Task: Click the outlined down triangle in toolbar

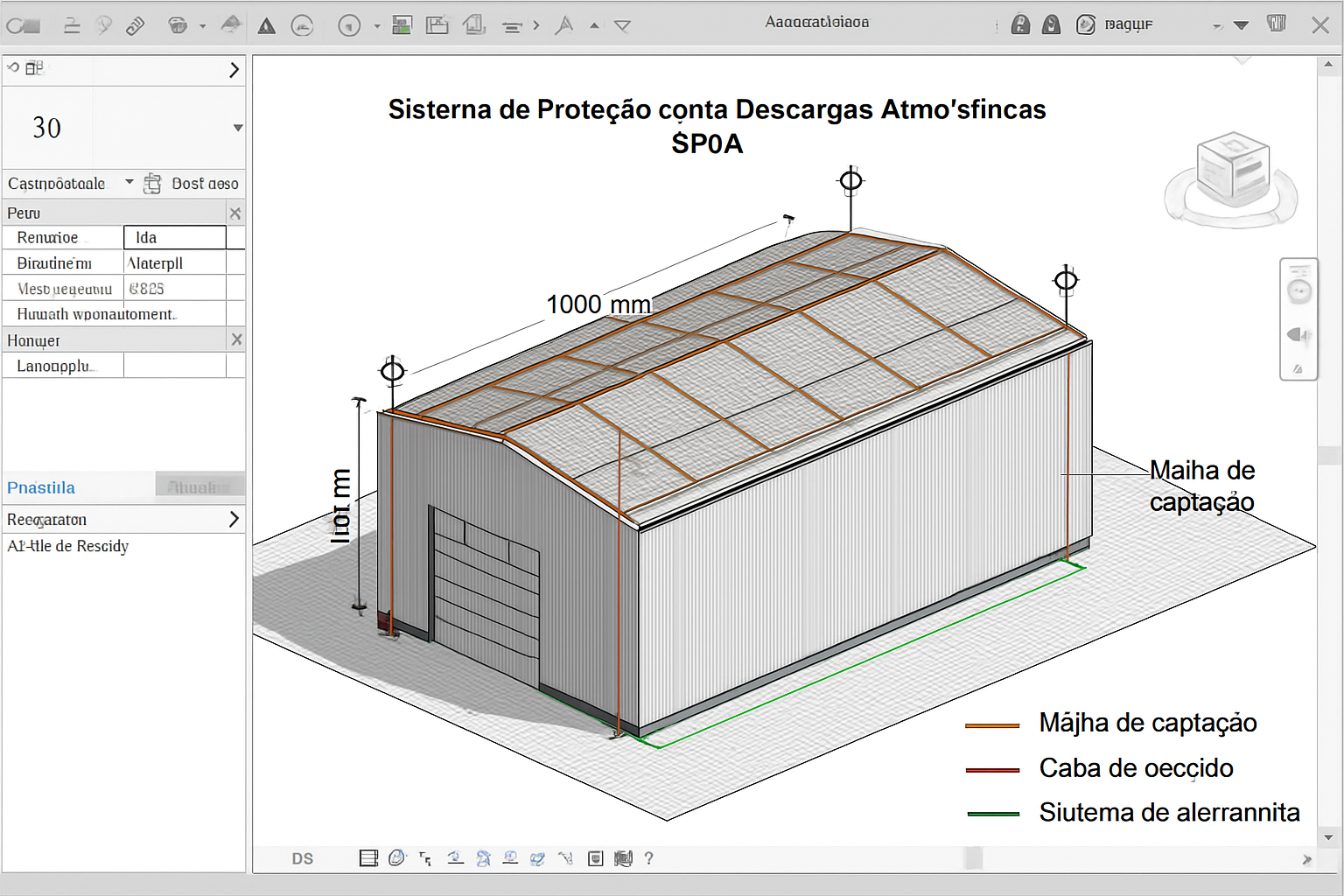Action: 622,26
